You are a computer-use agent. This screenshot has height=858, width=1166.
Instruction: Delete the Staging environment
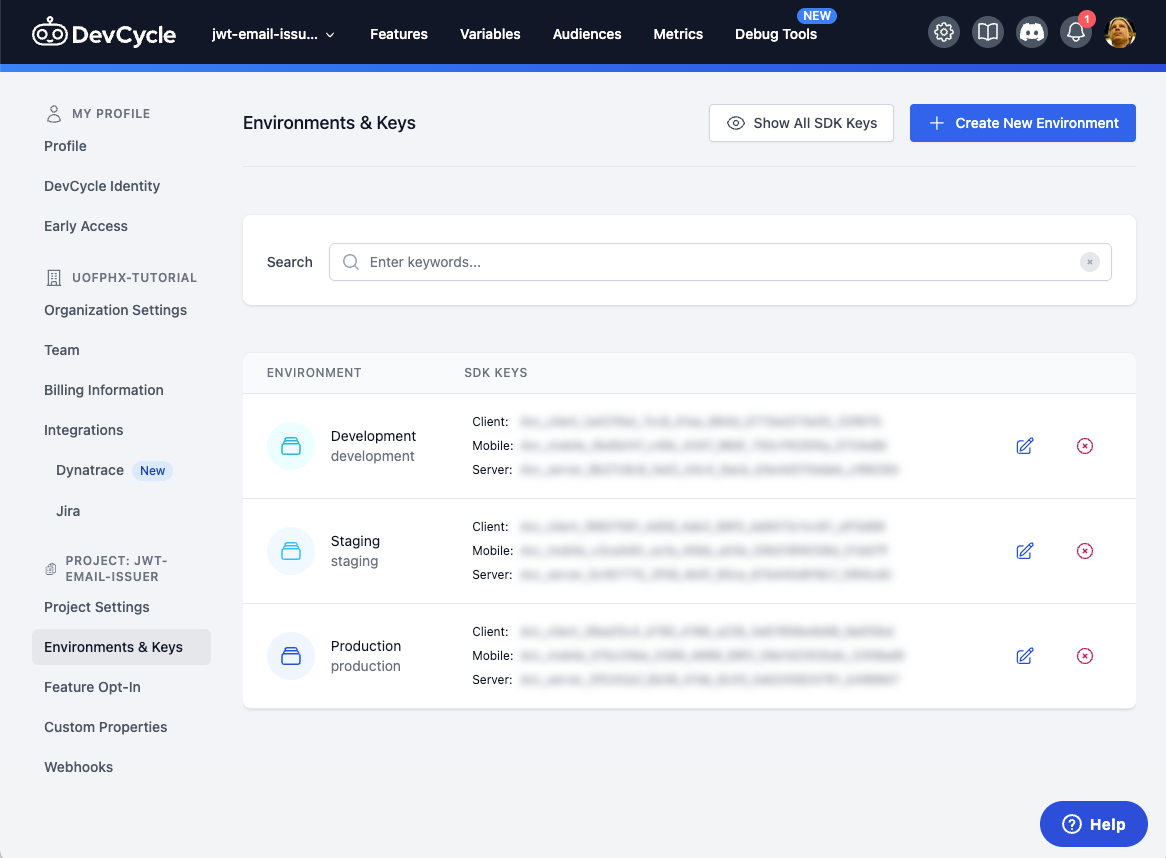click(x=1084, y=551)
